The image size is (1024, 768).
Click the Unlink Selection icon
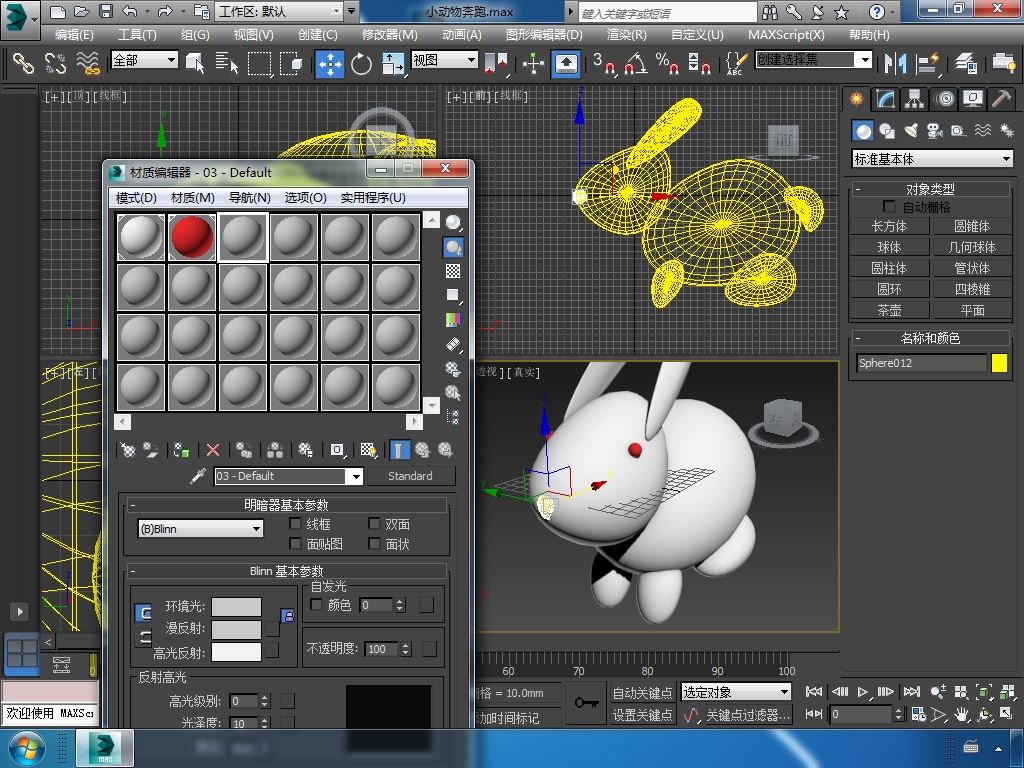point(56,63)
